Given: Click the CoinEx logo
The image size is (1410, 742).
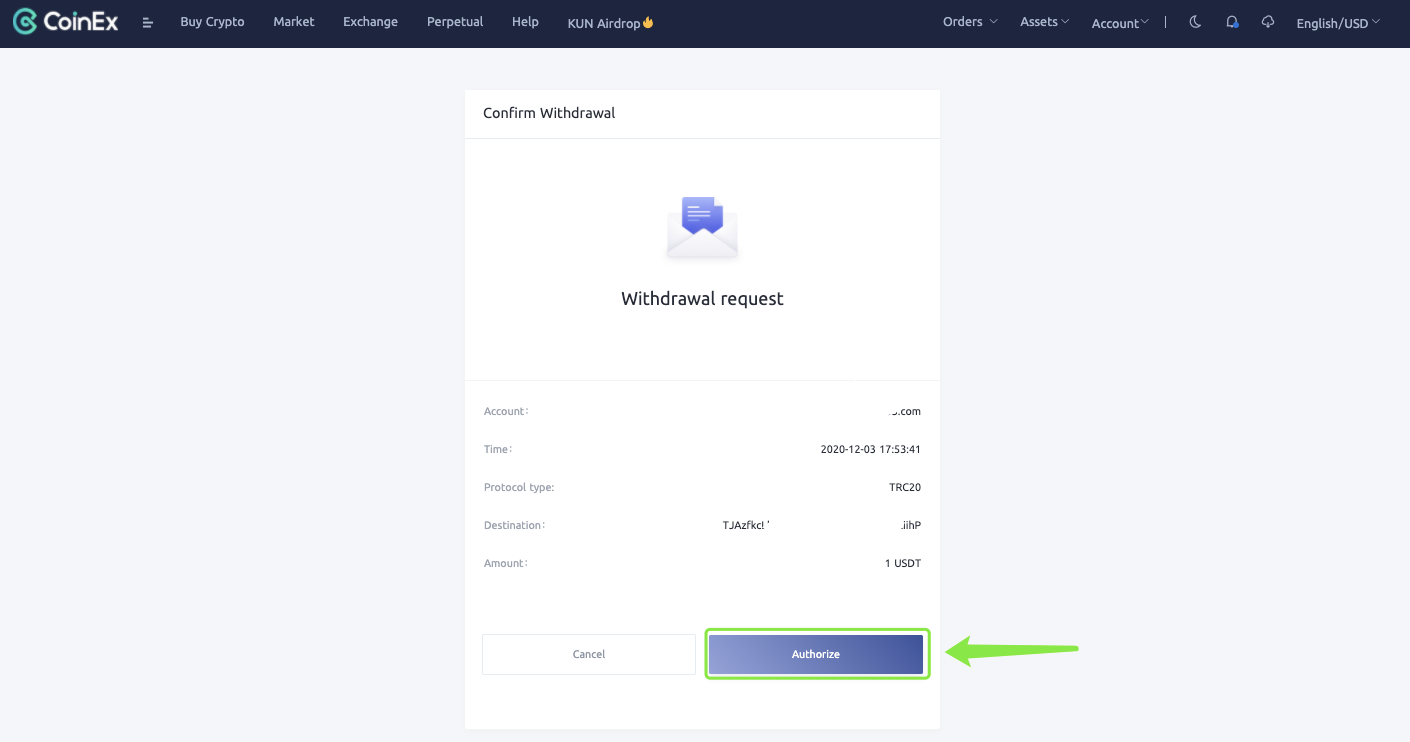Looking at the screenshot, I should pos(64,21).
